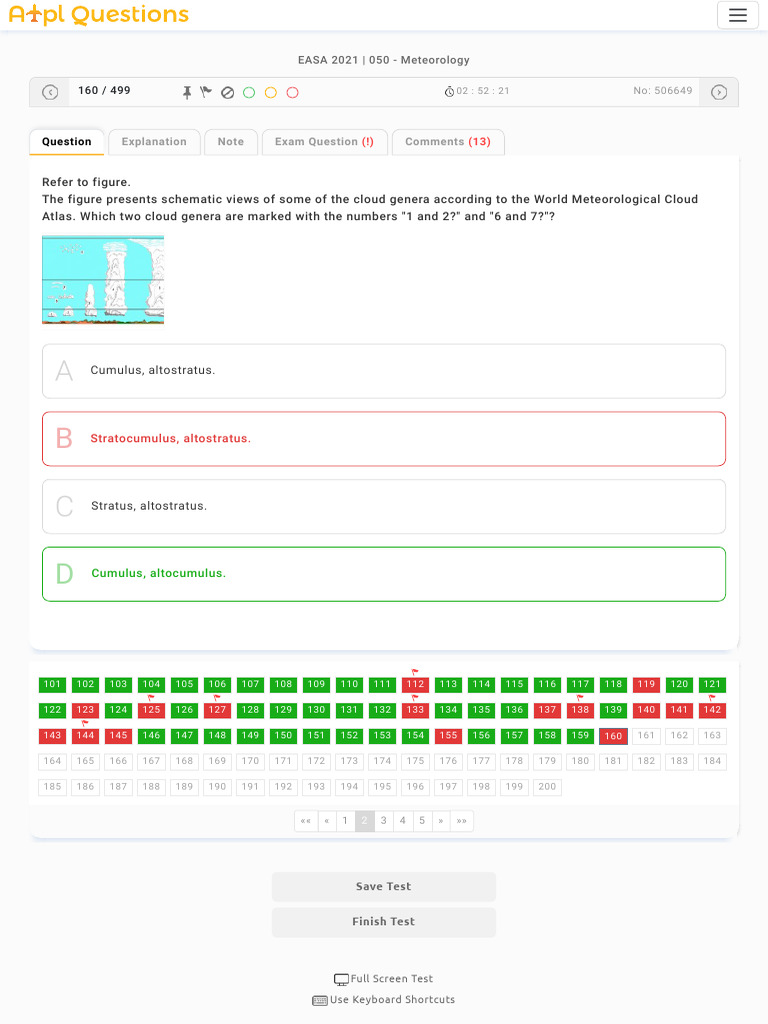Open the Comments (13) tab

[x=447, y=142]
